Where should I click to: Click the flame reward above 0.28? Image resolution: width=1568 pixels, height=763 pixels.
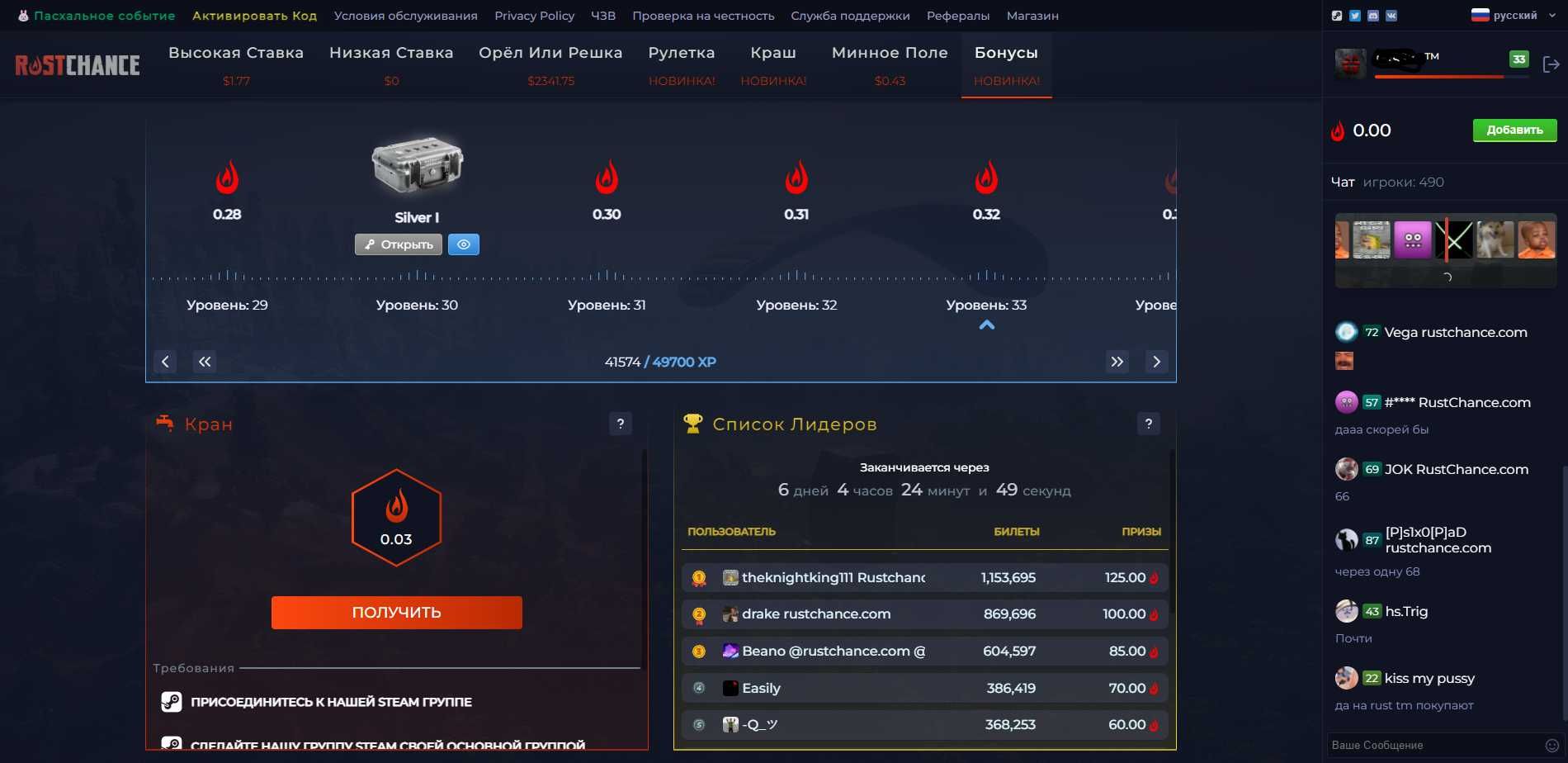click(x=227, y=177)
